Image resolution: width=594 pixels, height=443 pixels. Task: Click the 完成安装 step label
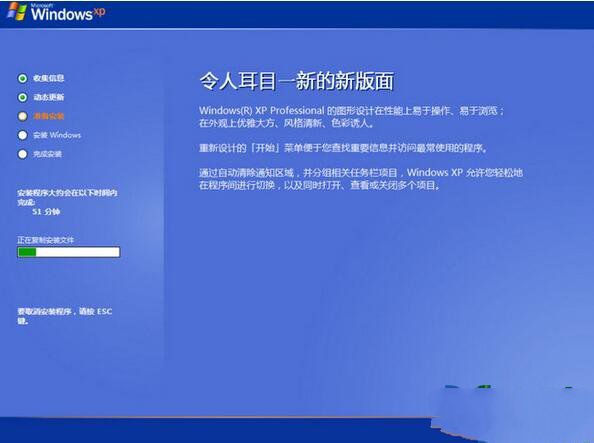(47, 154)
